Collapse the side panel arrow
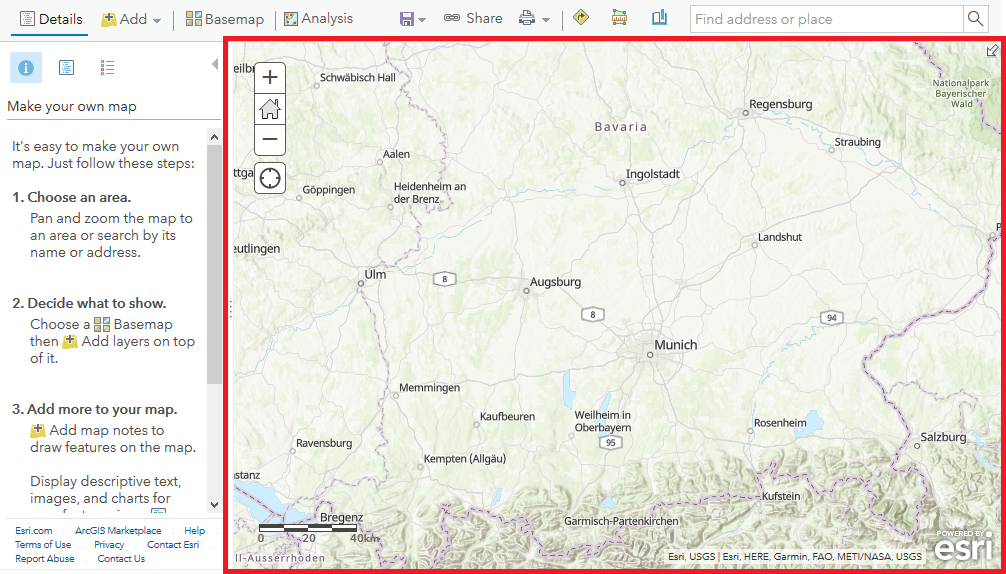Viewport: 1006px width, 574px height. (215, 64)
